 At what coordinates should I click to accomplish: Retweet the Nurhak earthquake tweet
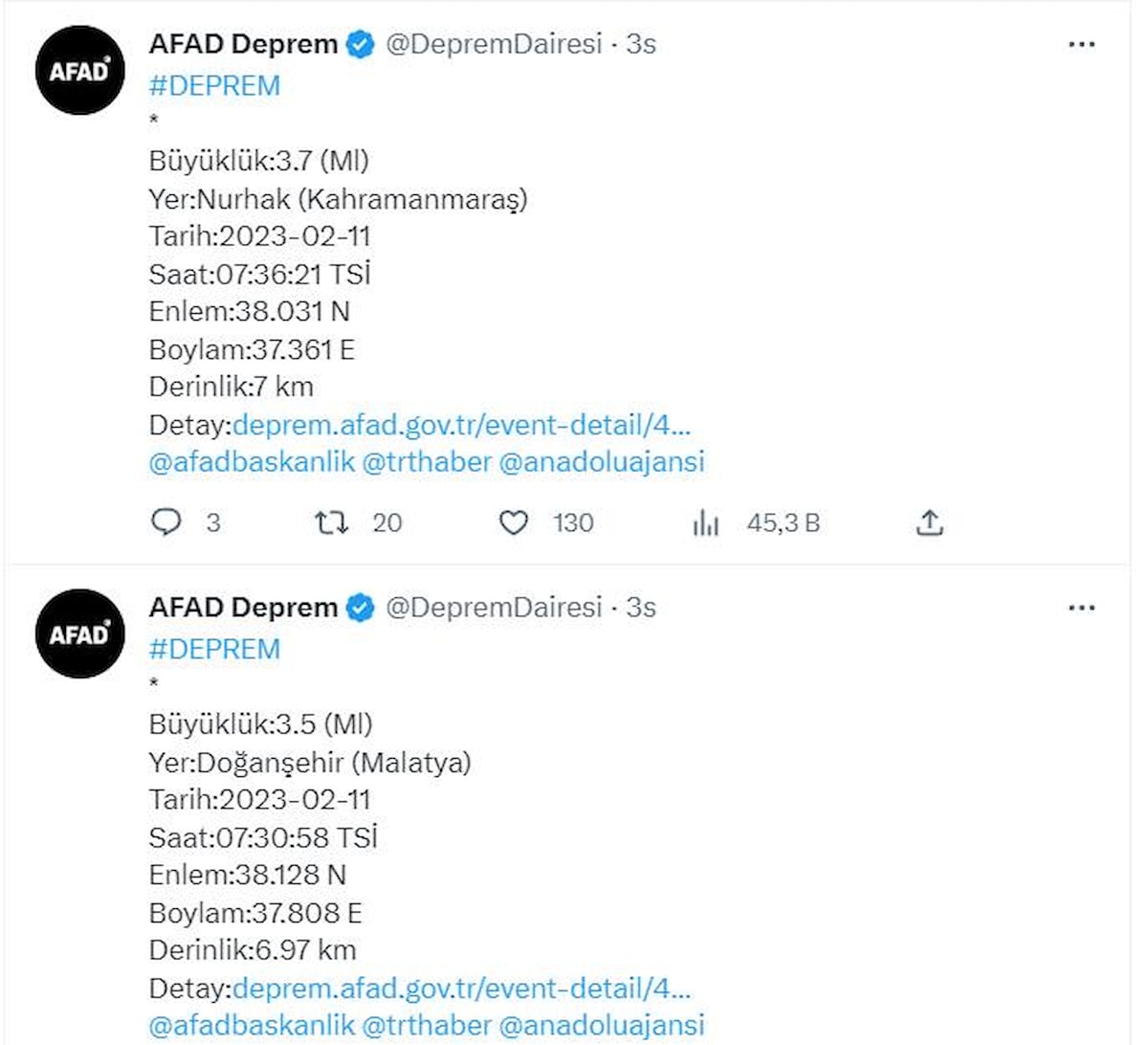[332, 522]
